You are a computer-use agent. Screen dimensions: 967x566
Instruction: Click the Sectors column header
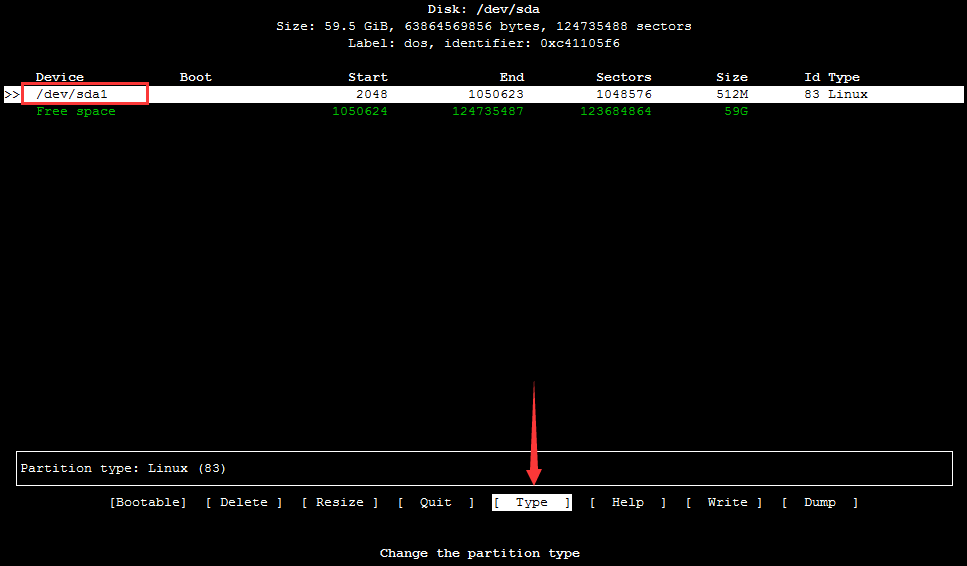[x=623, y=77]
